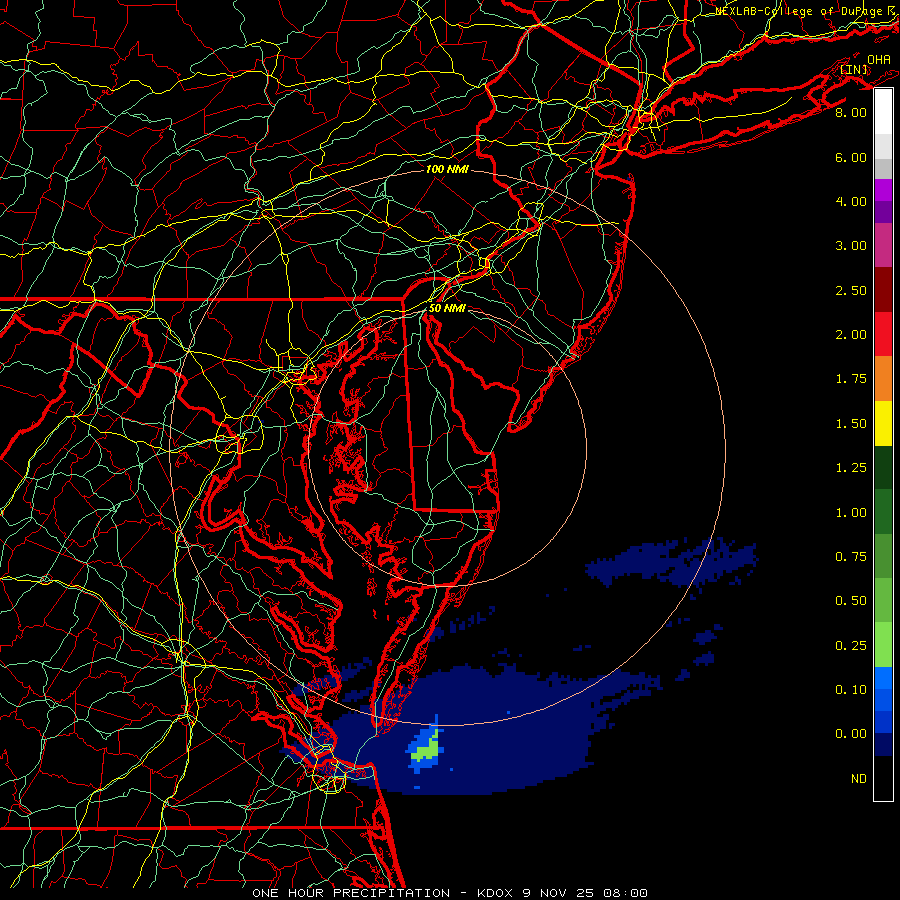Pick the light green swatch at 0.25
The width and height of the screenshot is (900, 900).
[x=883, y=645]
